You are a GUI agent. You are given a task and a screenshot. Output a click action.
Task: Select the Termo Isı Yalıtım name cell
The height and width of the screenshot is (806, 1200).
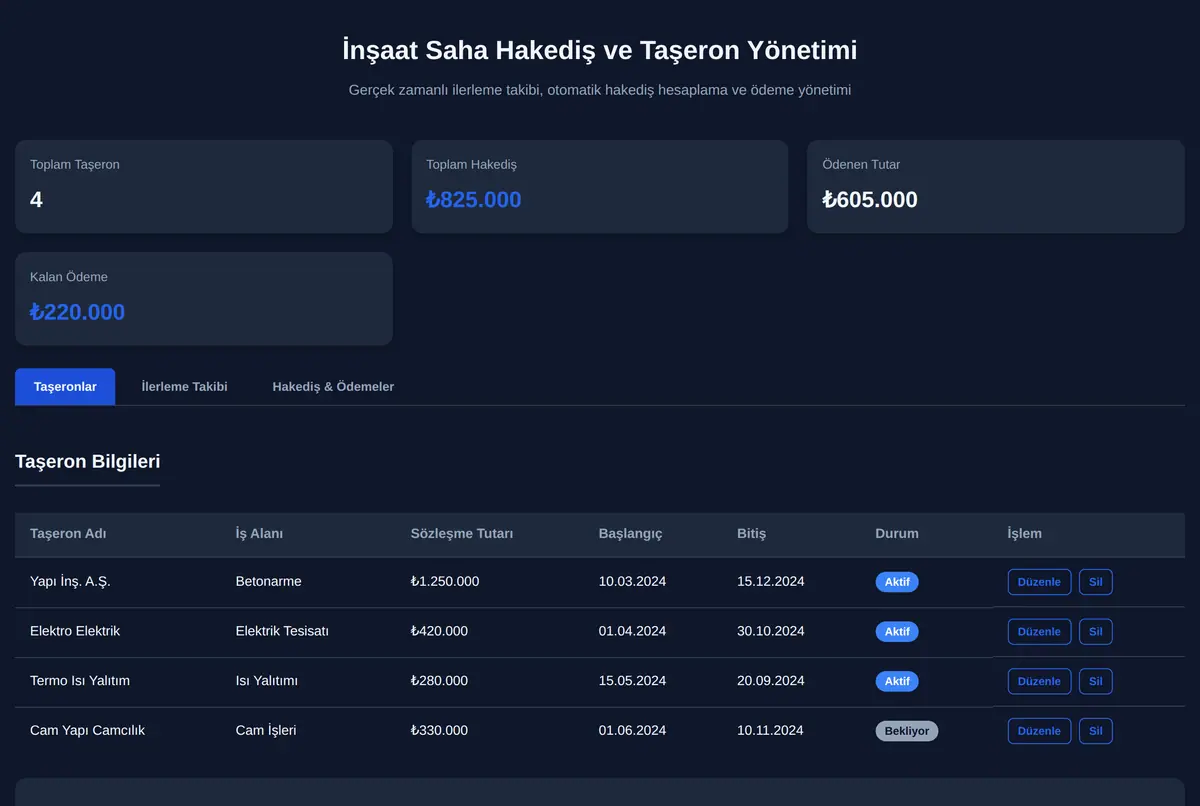[80, 681]
